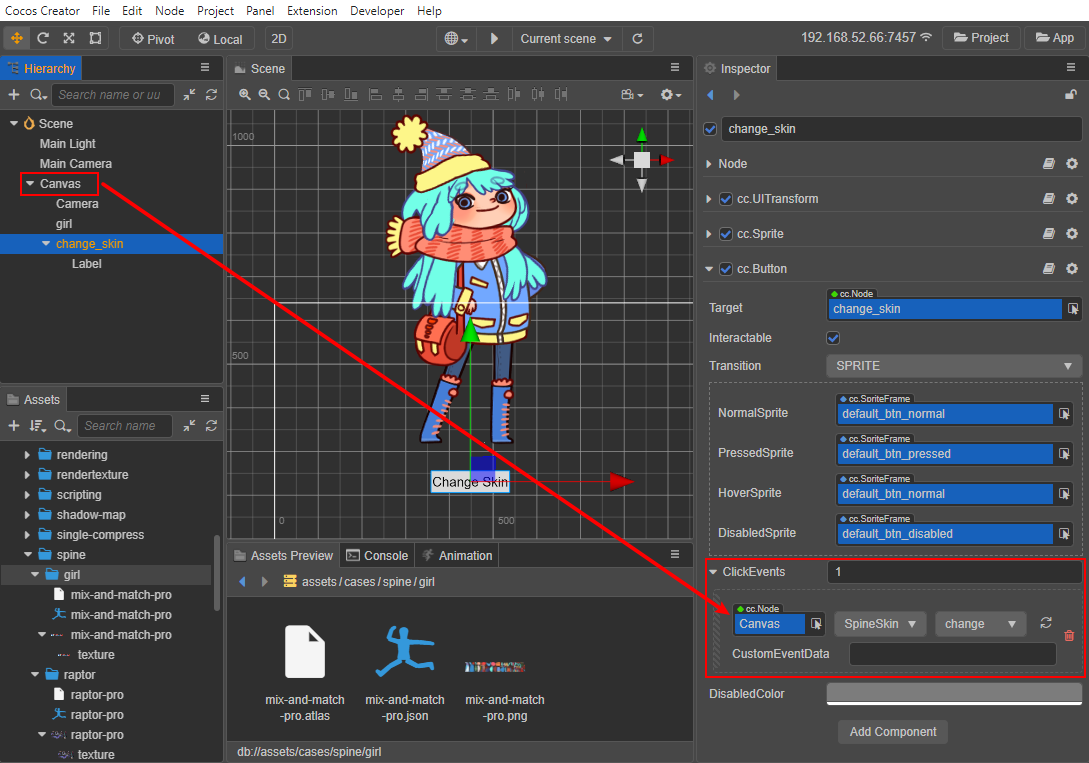Click the Play preview button

tap(494, 39)
